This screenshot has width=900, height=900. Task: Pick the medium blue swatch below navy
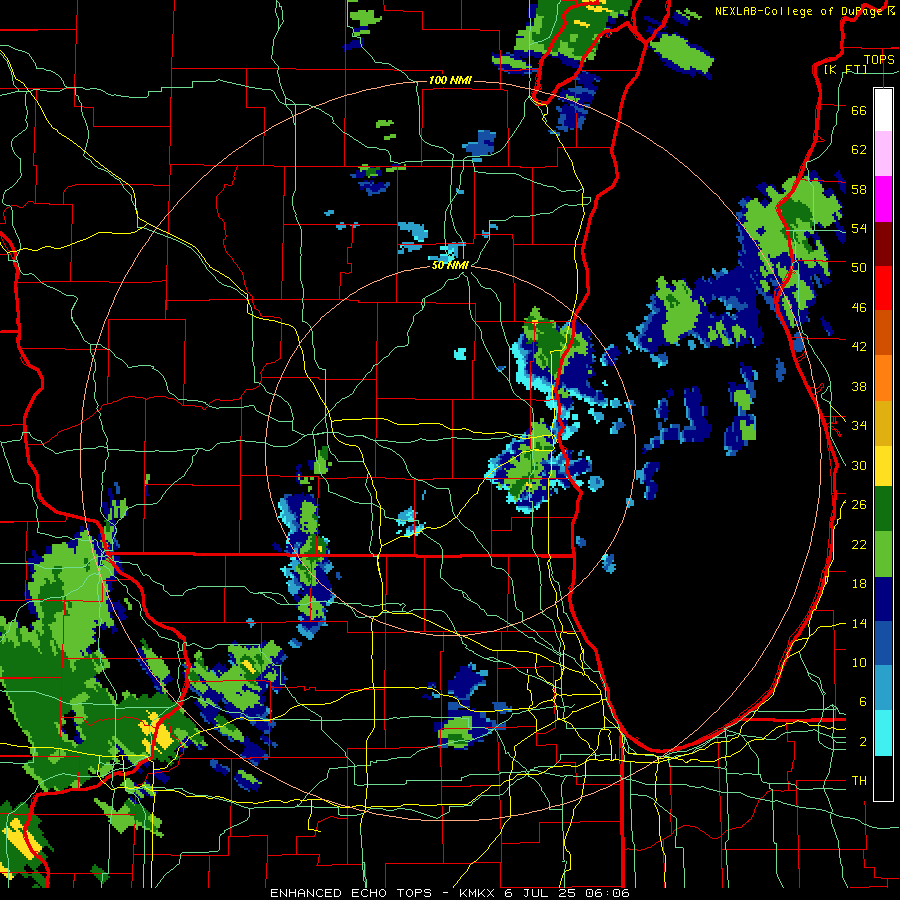[883, 643]
